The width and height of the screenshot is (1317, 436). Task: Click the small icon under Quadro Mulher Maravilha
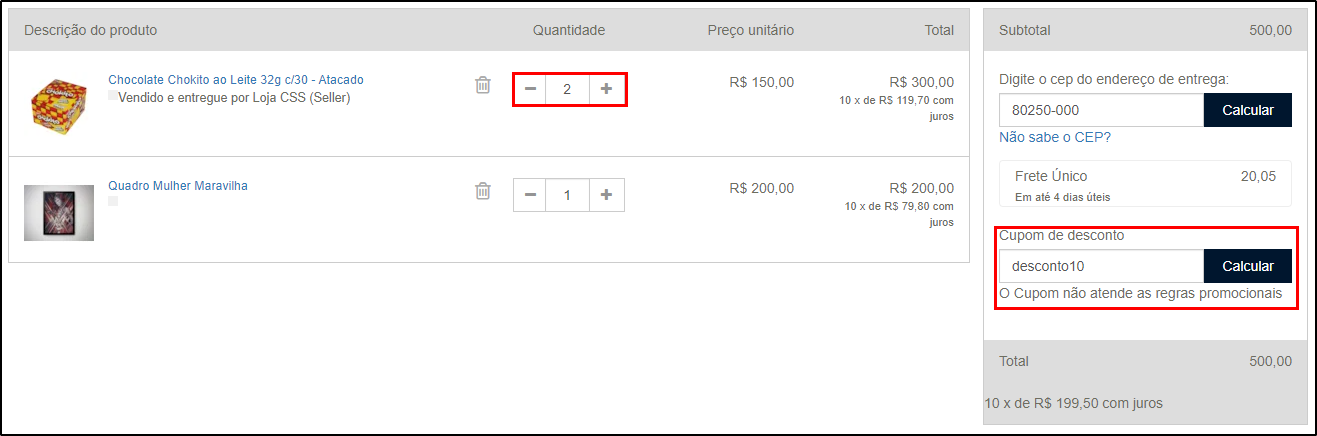[113, 201]
